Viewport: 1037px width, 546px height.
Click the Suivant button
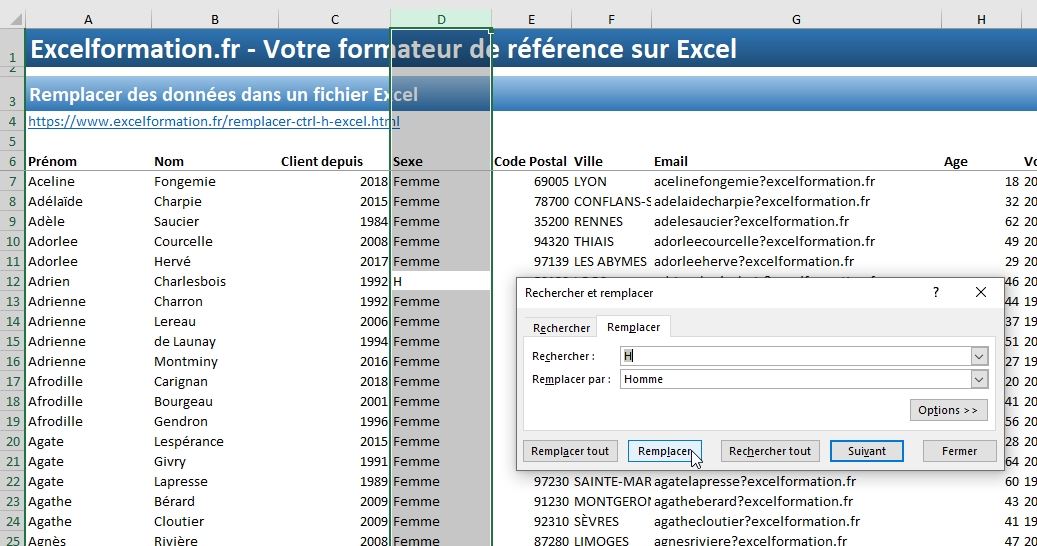point(866,451)
